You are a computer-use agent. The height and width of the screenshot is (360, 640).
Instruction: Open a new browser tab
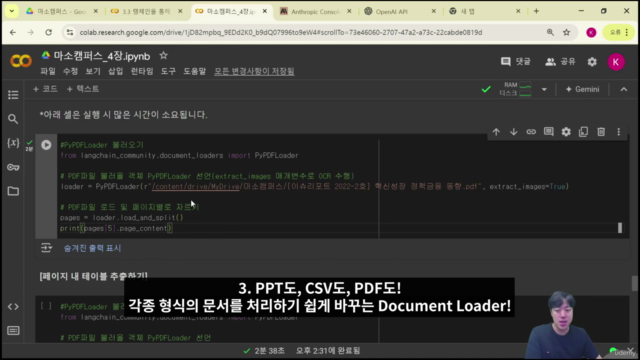[536, 11]
